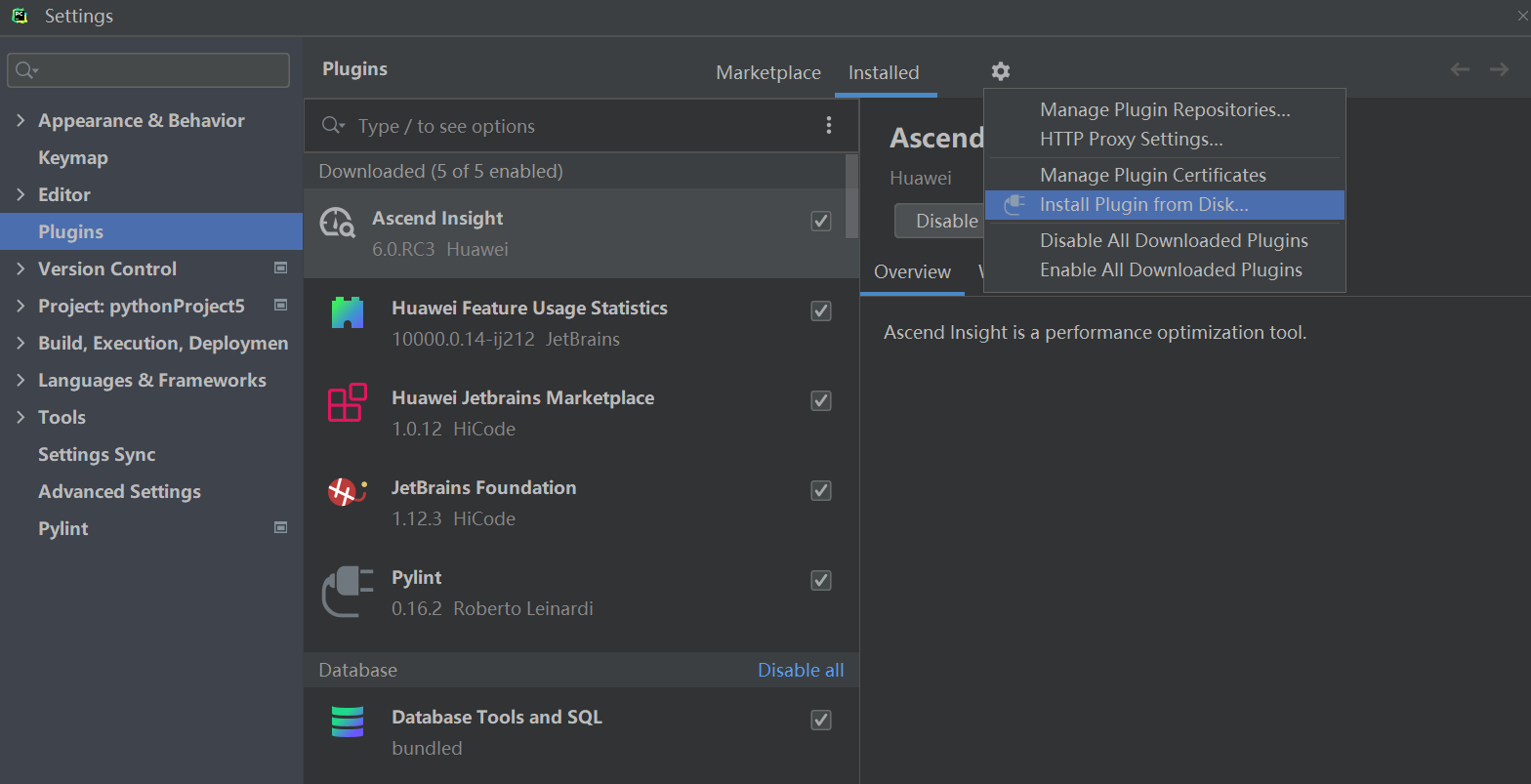
Task: Choose Manage Plugin Certificates menu item
Action: pos(1164,175)
